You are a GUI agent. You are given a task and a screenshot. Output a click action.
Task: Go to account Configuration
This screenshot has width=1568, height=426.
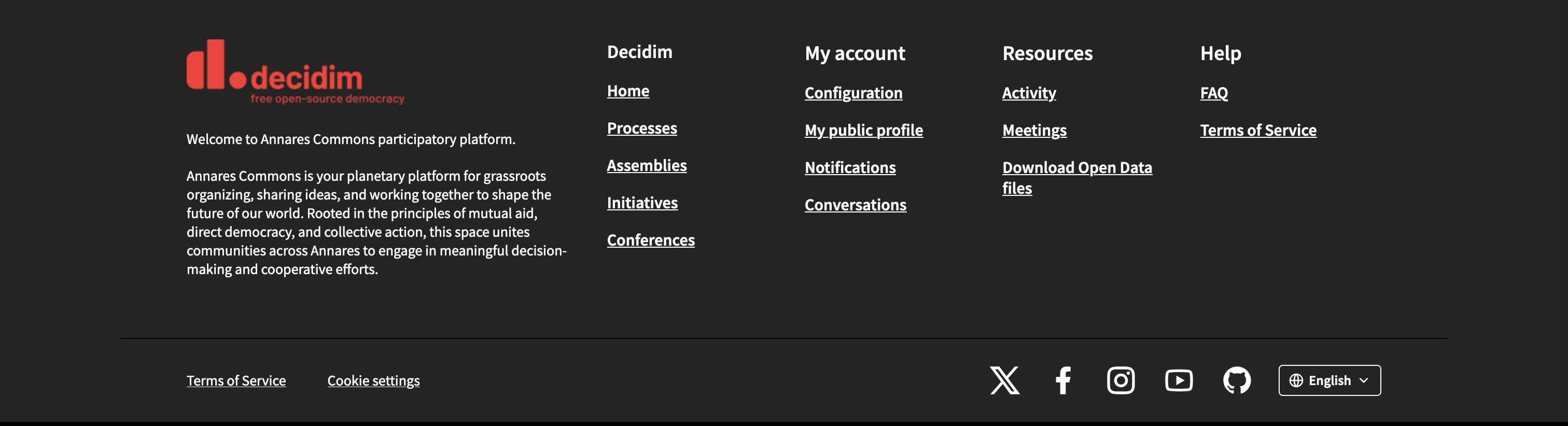point(853,93)
